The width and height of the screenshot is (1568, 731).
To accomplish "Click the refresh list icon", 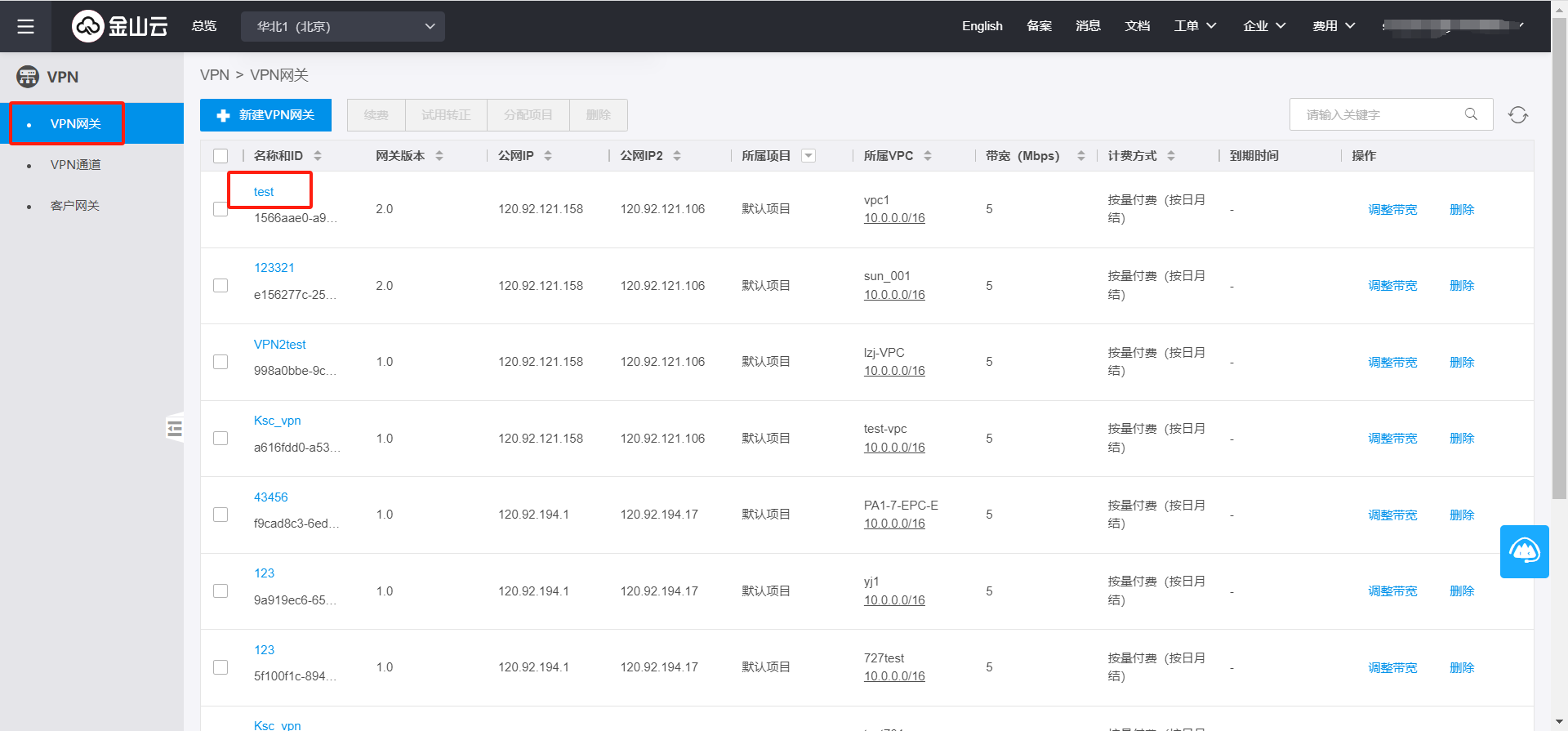I will [1517, 115].
